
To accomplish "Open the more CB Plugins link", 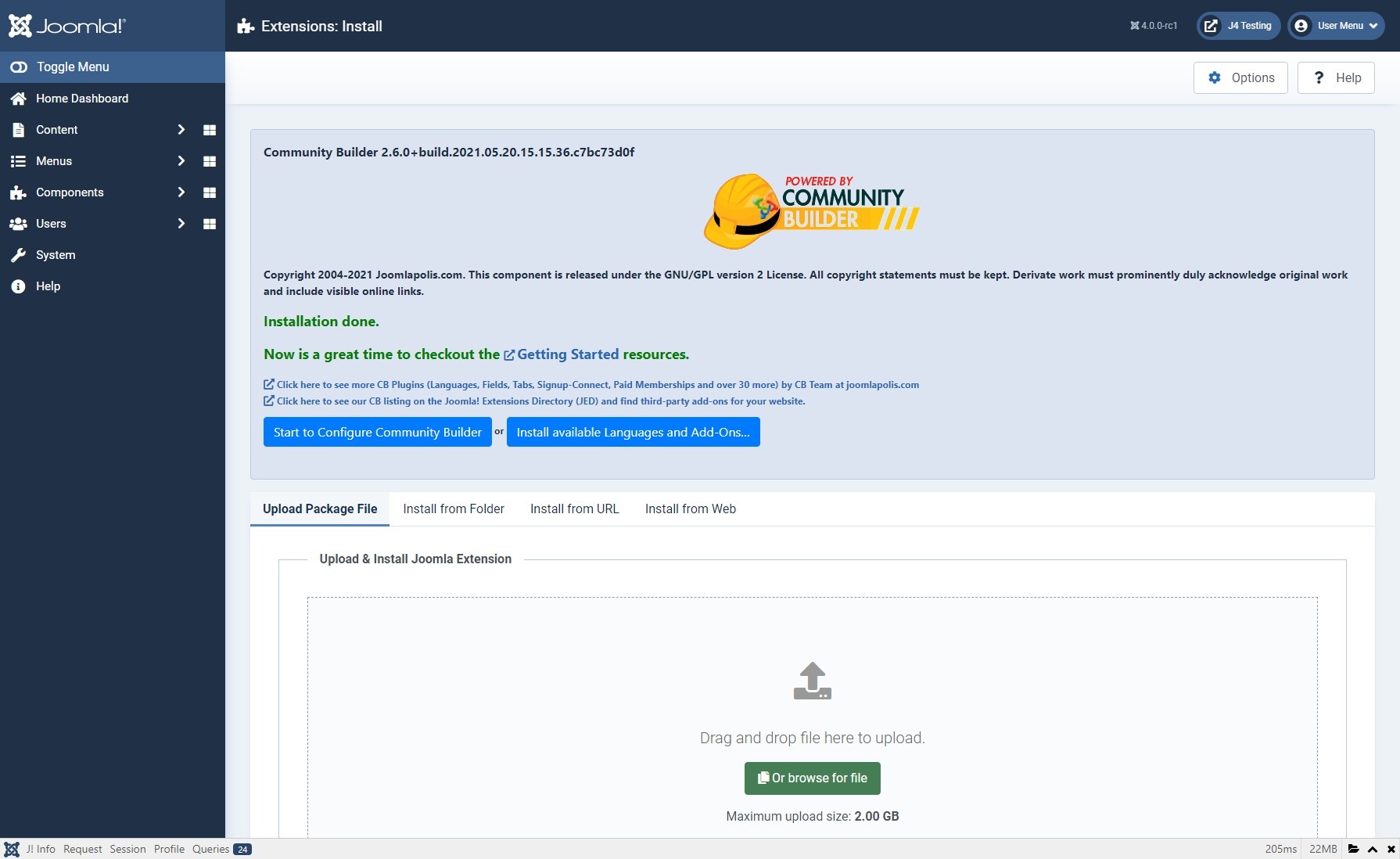I will click(x=591, y=385).
